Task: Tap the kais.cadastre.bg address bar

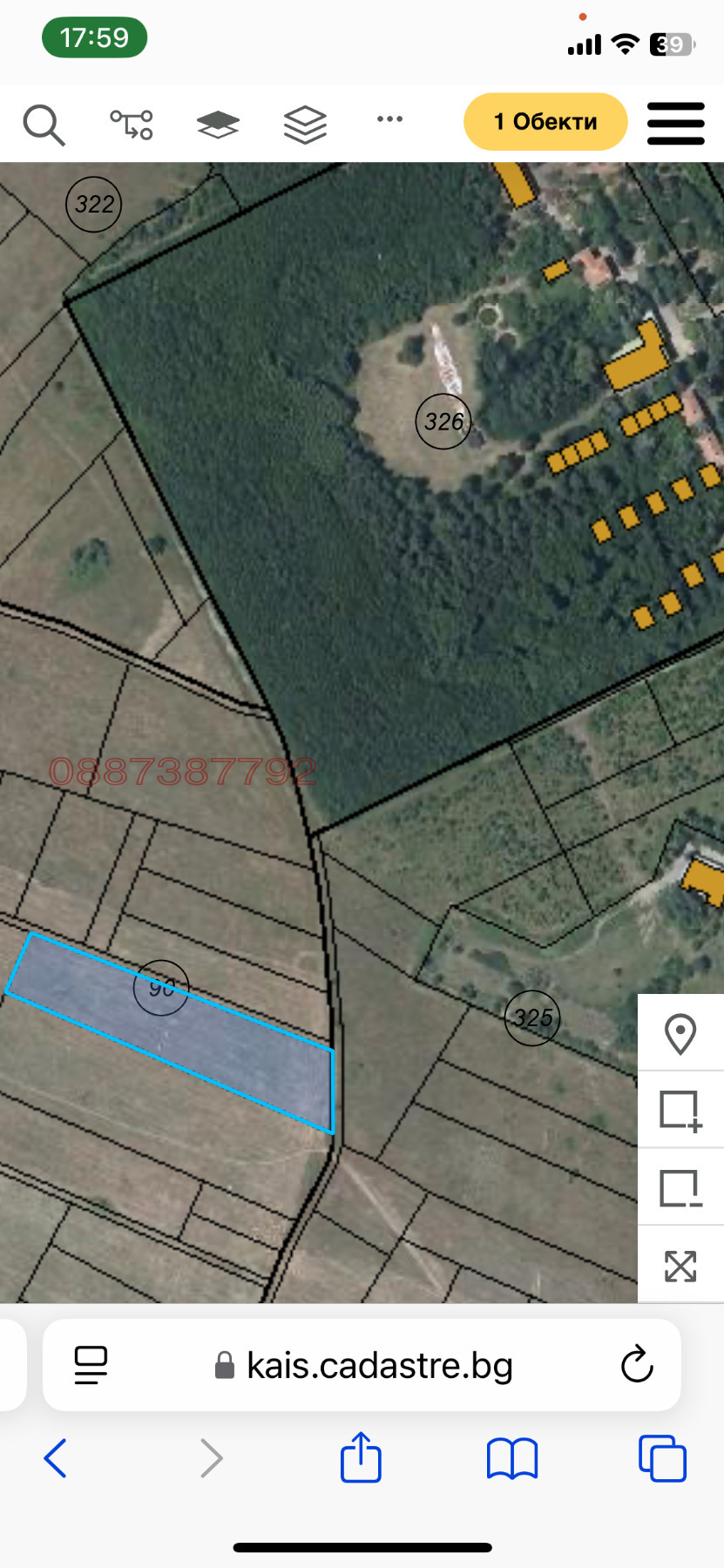Action: 362,1365
